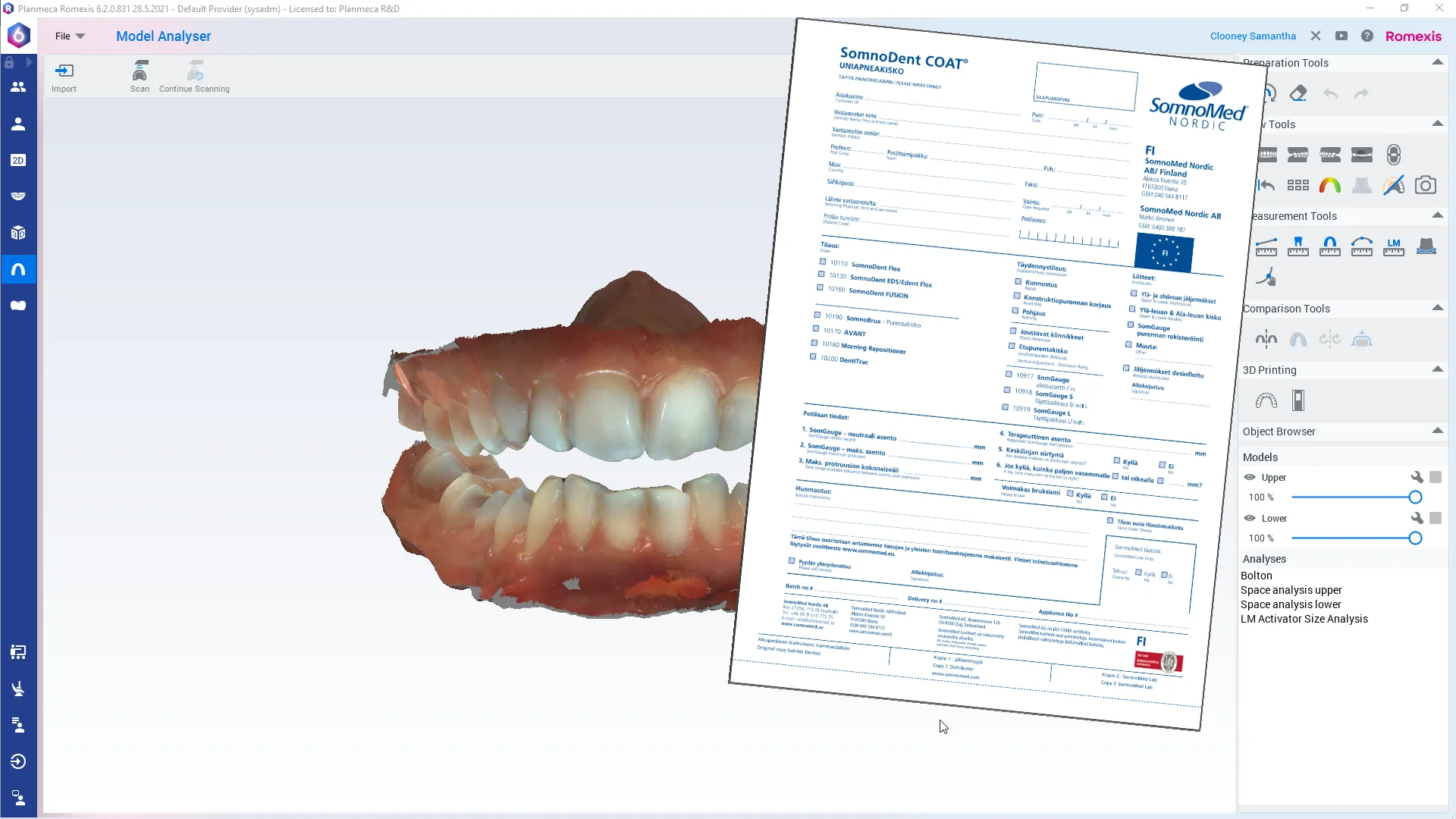This screenshot has width=1456, height=819.
Task: Toggle visibility of the Upper model
Action: click(x=1250, y=477)
